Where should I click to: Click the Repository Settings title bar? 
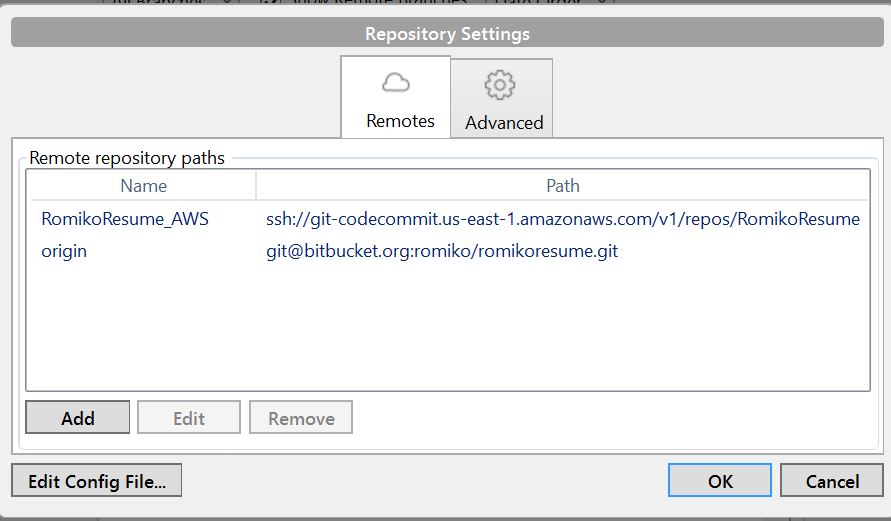pyautogui.click(x=446, y=34)
